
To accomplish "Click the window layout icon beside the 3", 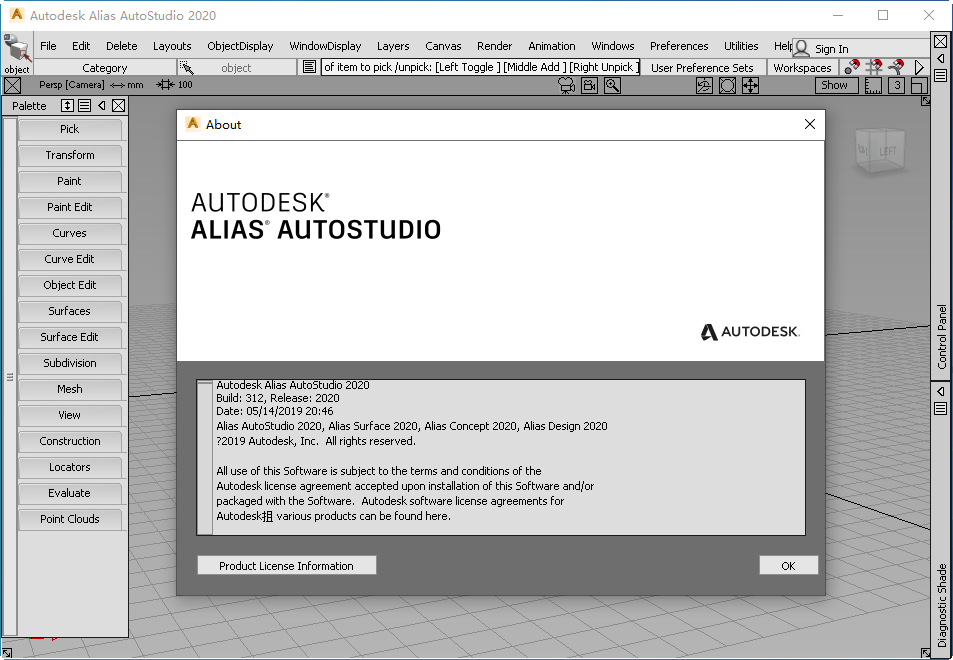I will click(x=917, y=85).
